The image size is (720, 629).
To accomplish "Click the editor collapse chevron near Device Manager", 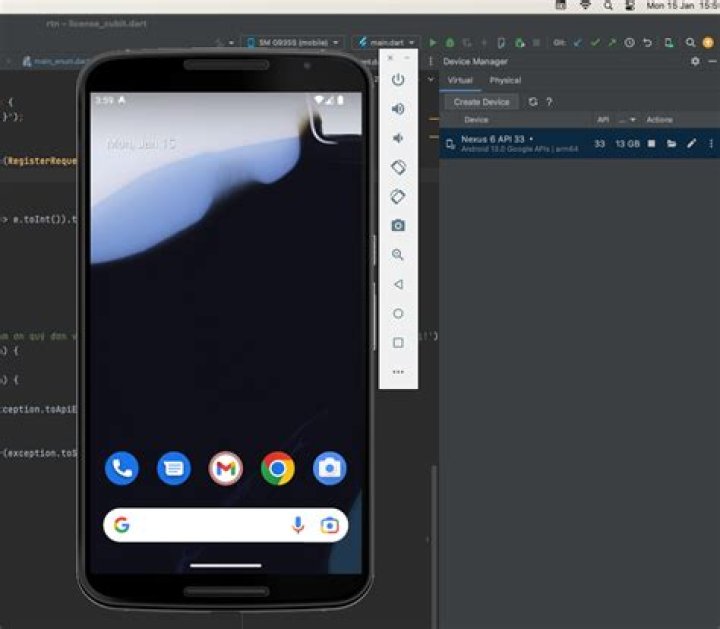I will [x=431, y=79].
